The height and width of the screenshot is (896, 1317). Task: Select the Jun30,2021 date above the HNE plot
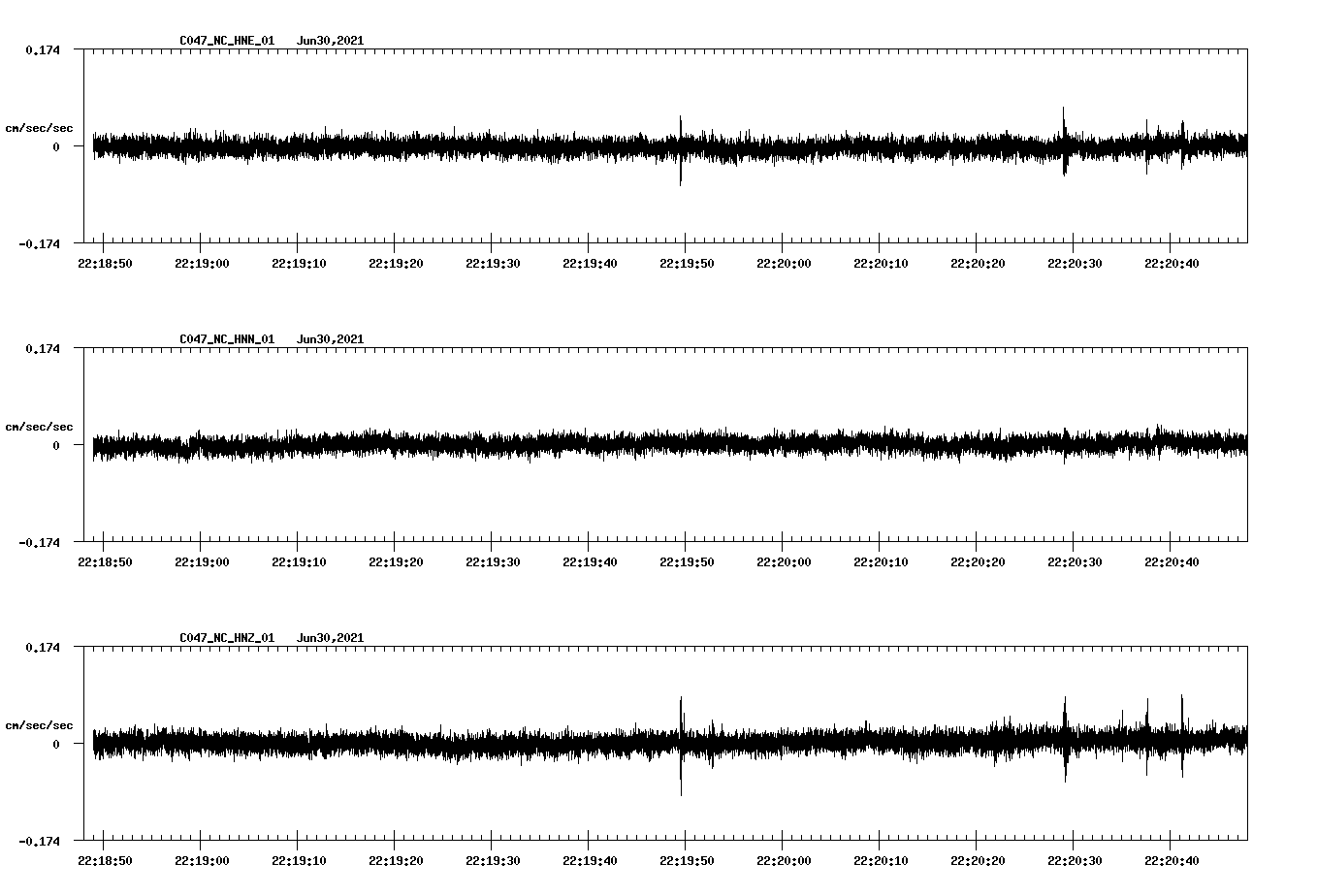[x=330, y=41]
